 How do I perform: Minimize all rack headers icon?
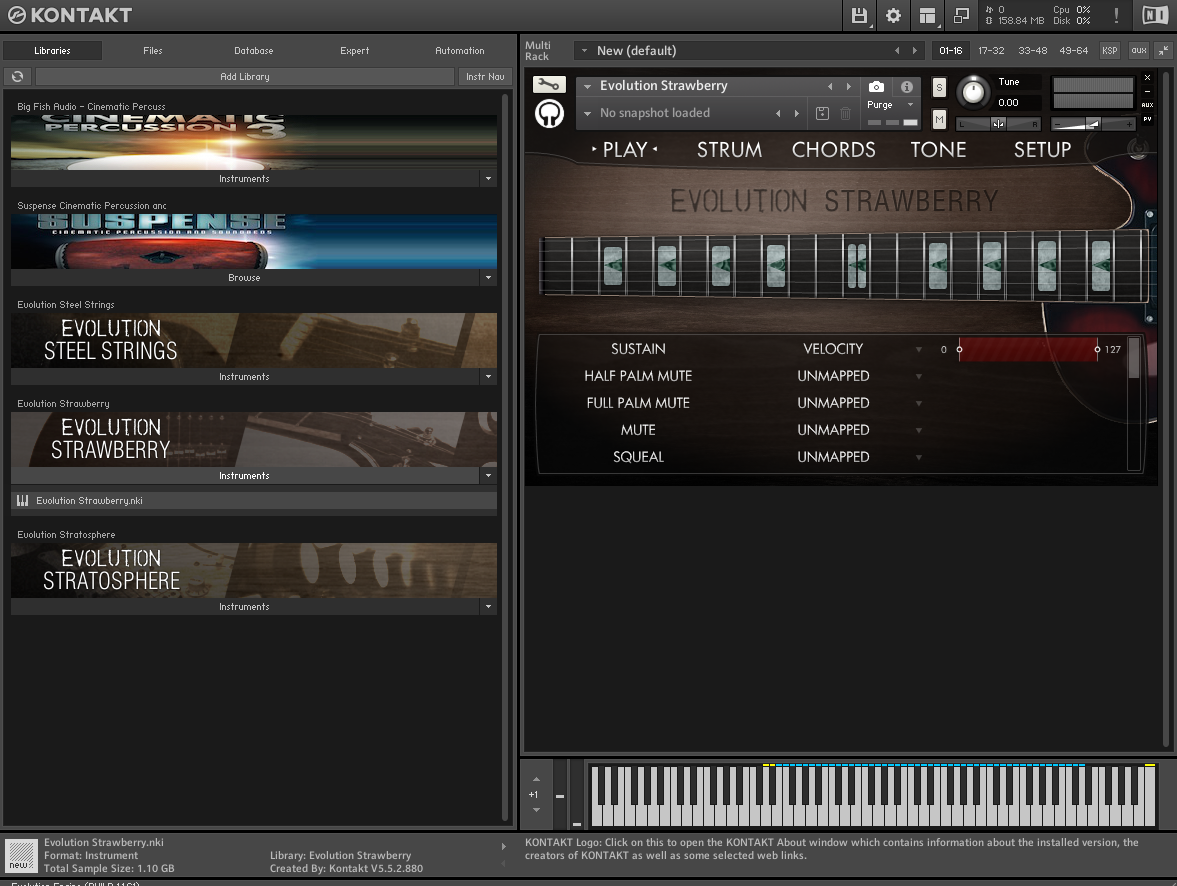[x=1163, y=50]
